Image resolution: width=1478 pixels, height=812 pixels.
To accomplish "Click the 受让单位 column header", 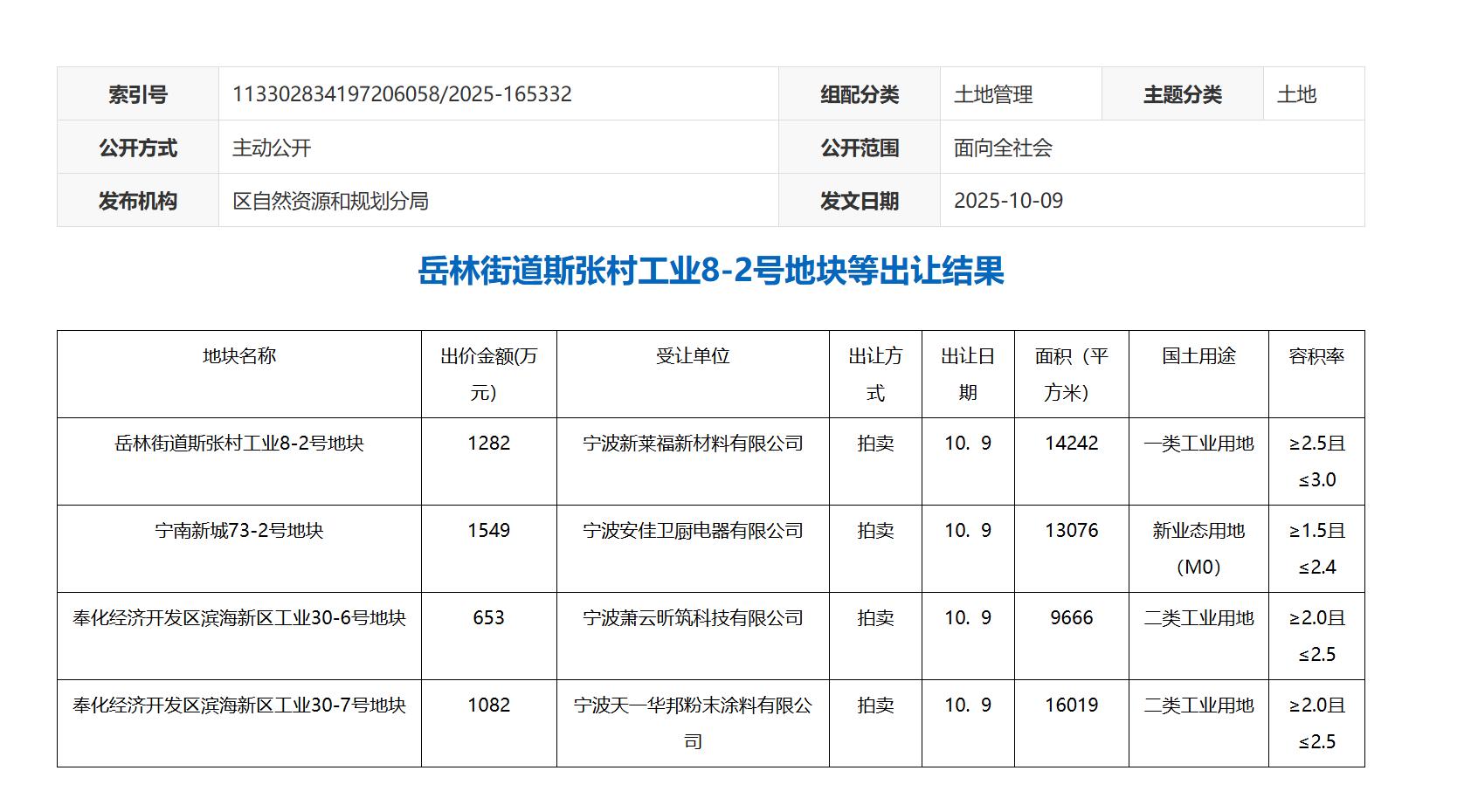I will [x=693, y=356].
